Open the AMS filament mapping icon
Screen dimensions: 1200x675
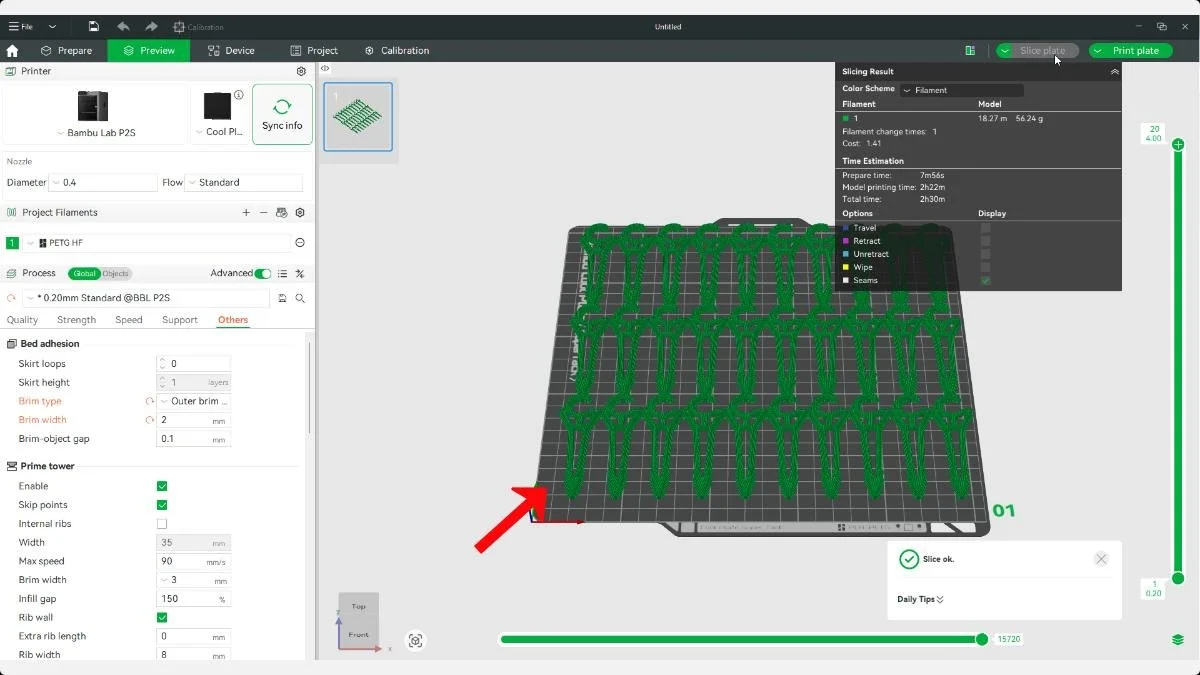click(282, 213)
